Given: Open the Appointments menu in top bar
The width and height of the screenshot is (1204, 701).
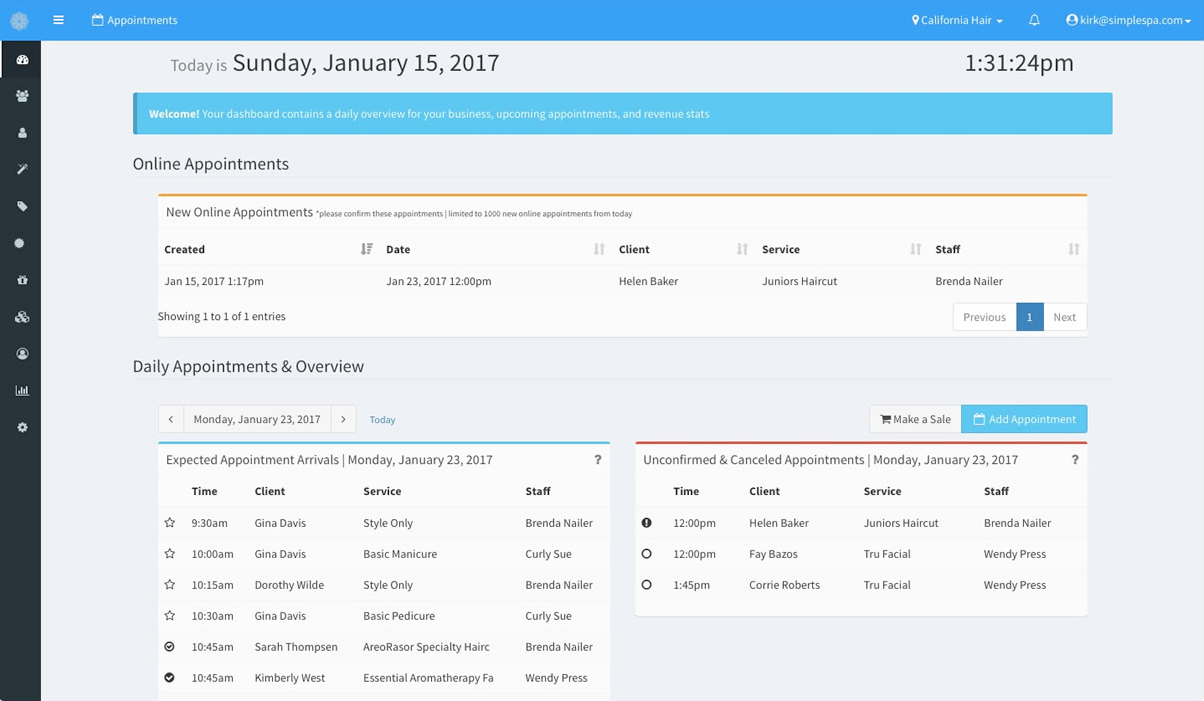Looking at the screenshot, I should [135, 20].
